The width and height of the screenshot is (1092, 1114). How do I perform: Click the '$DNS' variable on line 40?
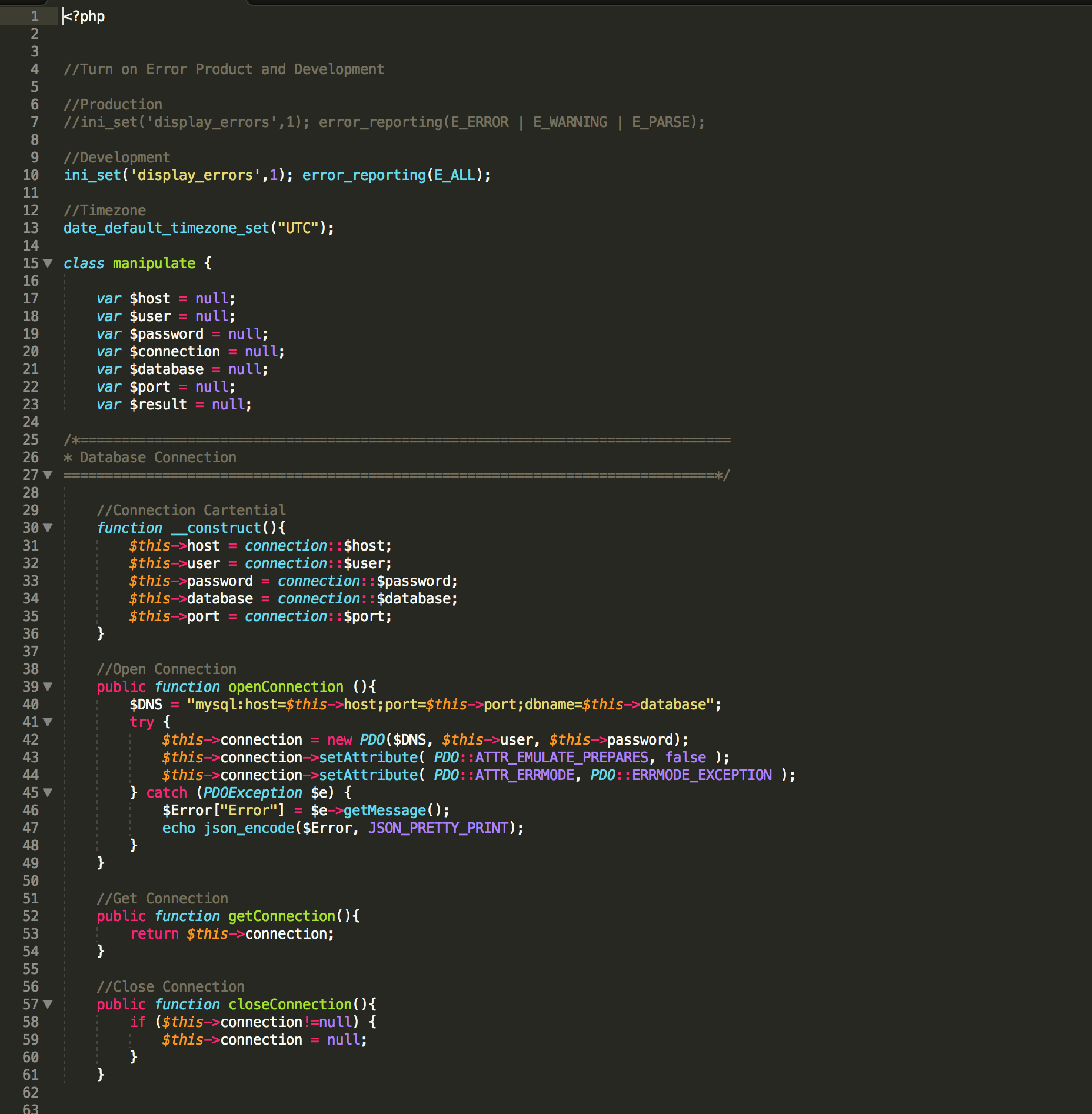[x=146, y=705]
